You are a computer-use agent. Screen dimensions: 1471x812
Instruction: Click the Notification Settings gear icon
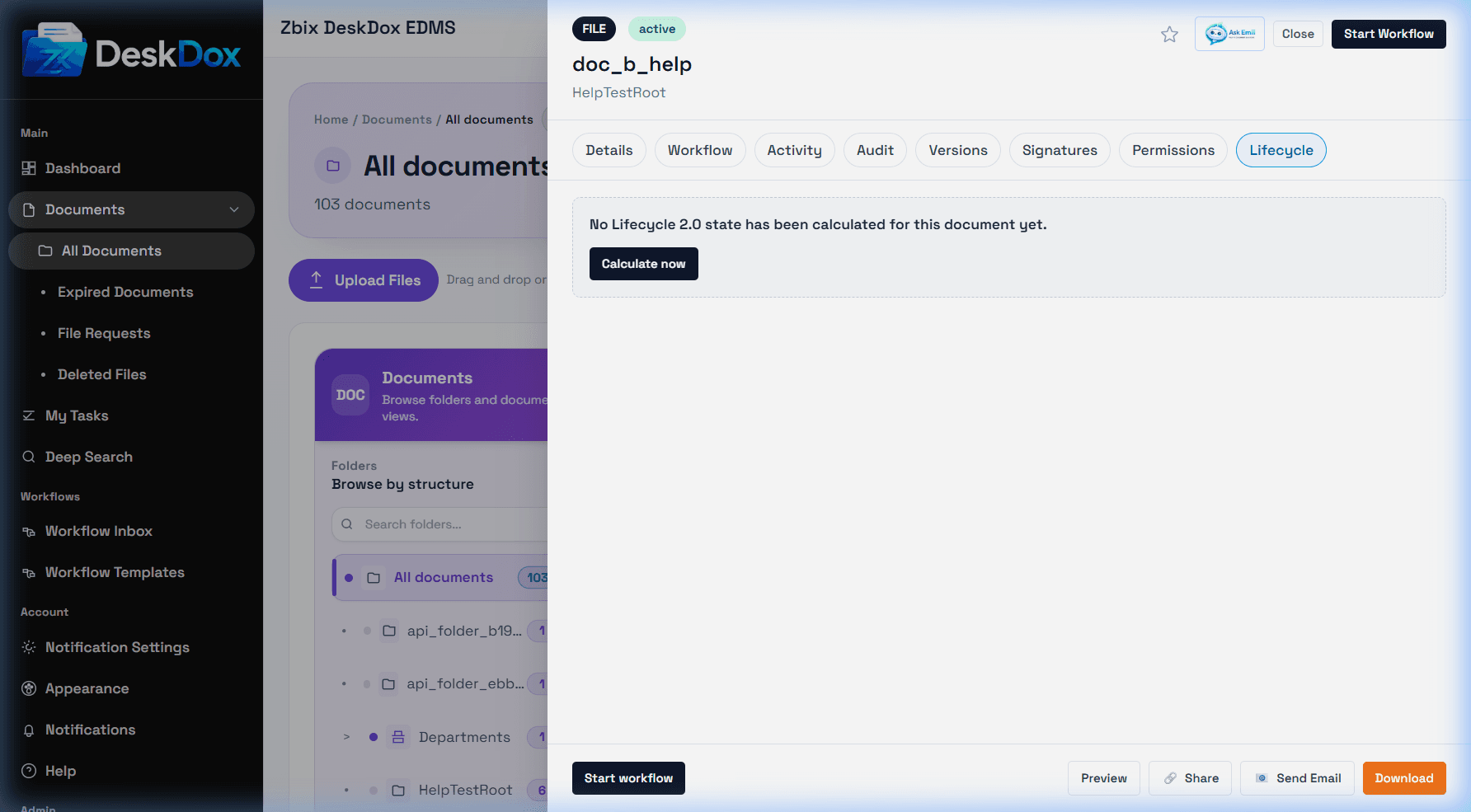[x=29, y=647]
